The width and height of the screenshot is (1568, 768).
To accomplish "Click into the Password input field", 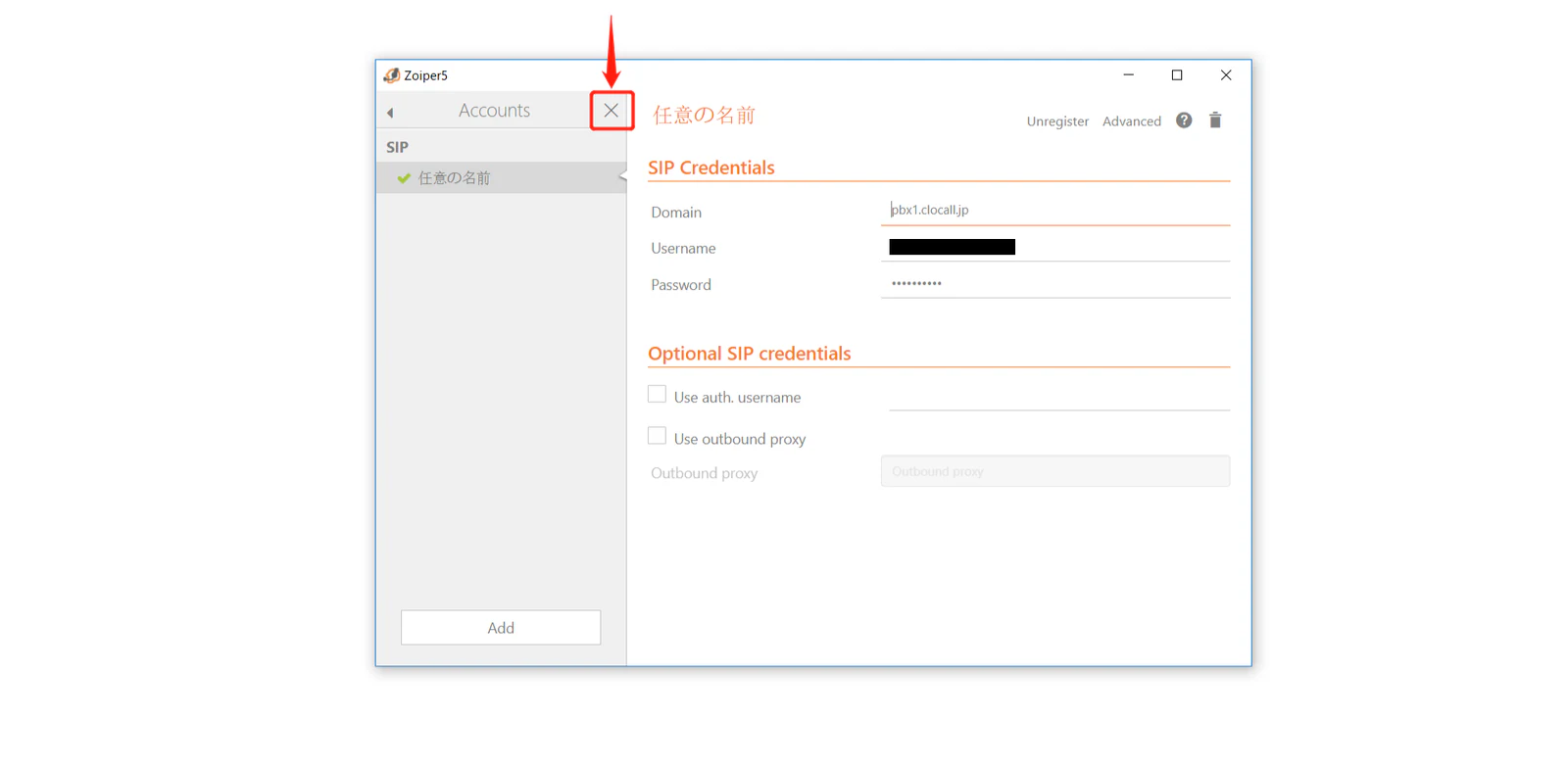I will coord(1055,283).
